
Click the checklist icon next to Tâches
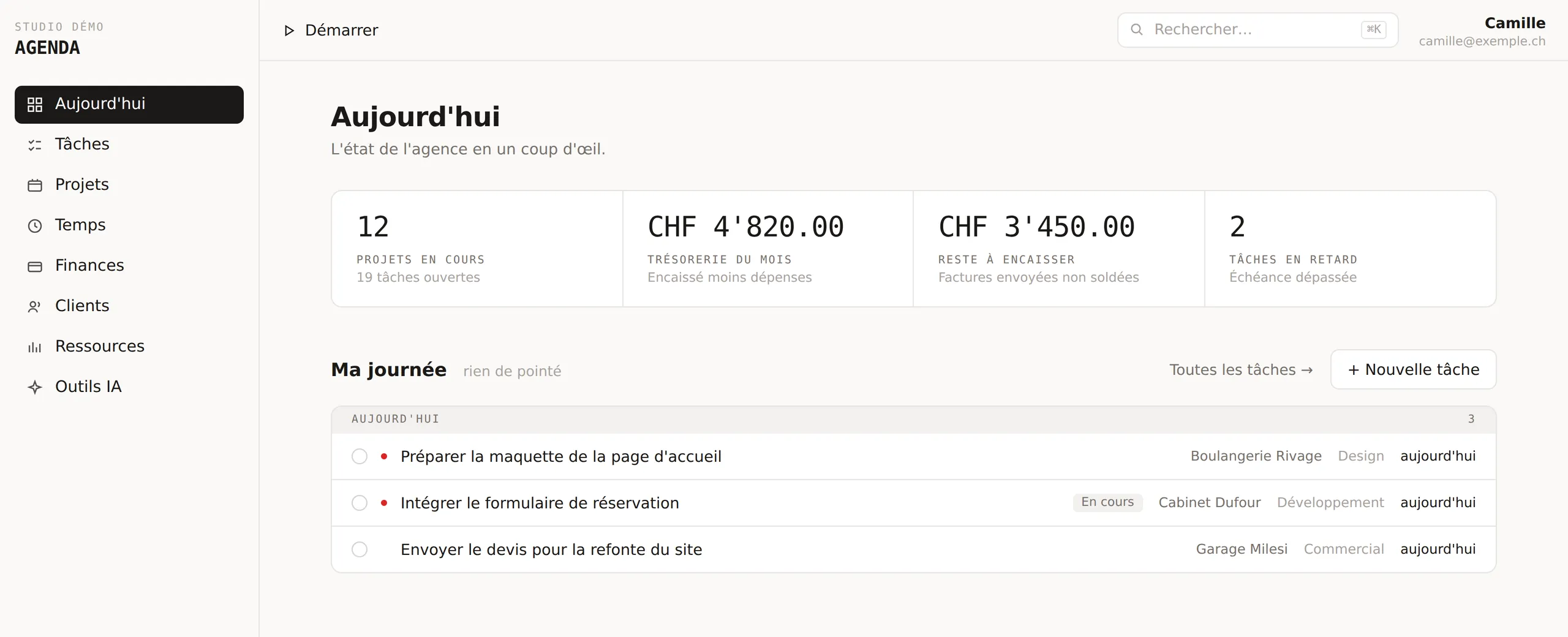(x=35, y=145)
